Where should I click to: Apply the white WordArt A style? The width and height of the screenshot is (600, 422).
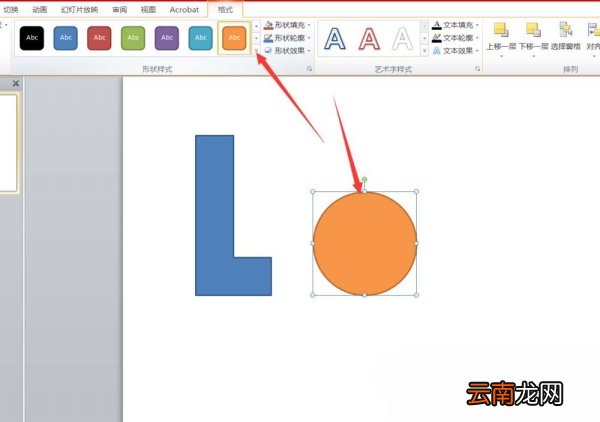point(402,39)
